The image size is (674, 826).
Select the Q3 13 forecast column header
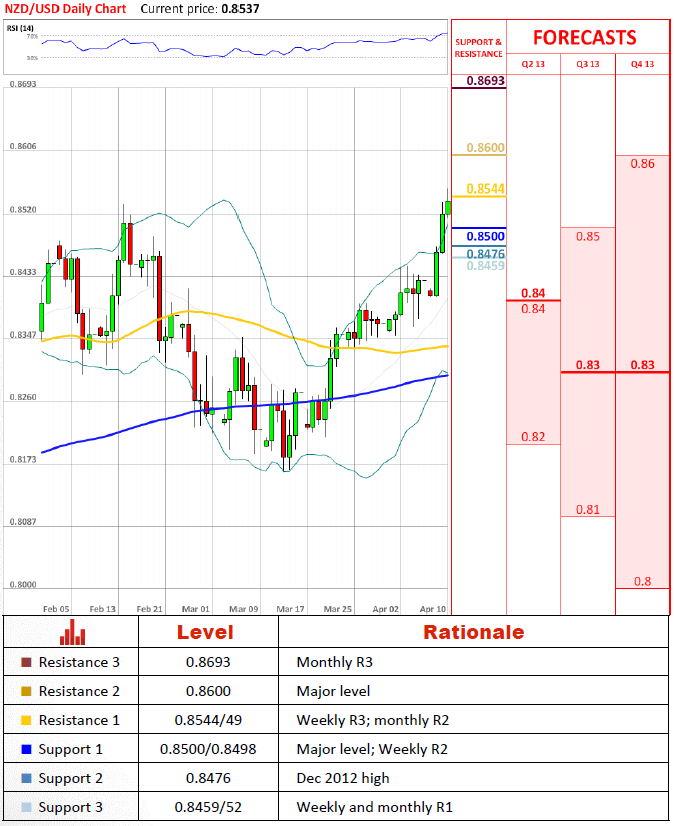coord(588,64)
